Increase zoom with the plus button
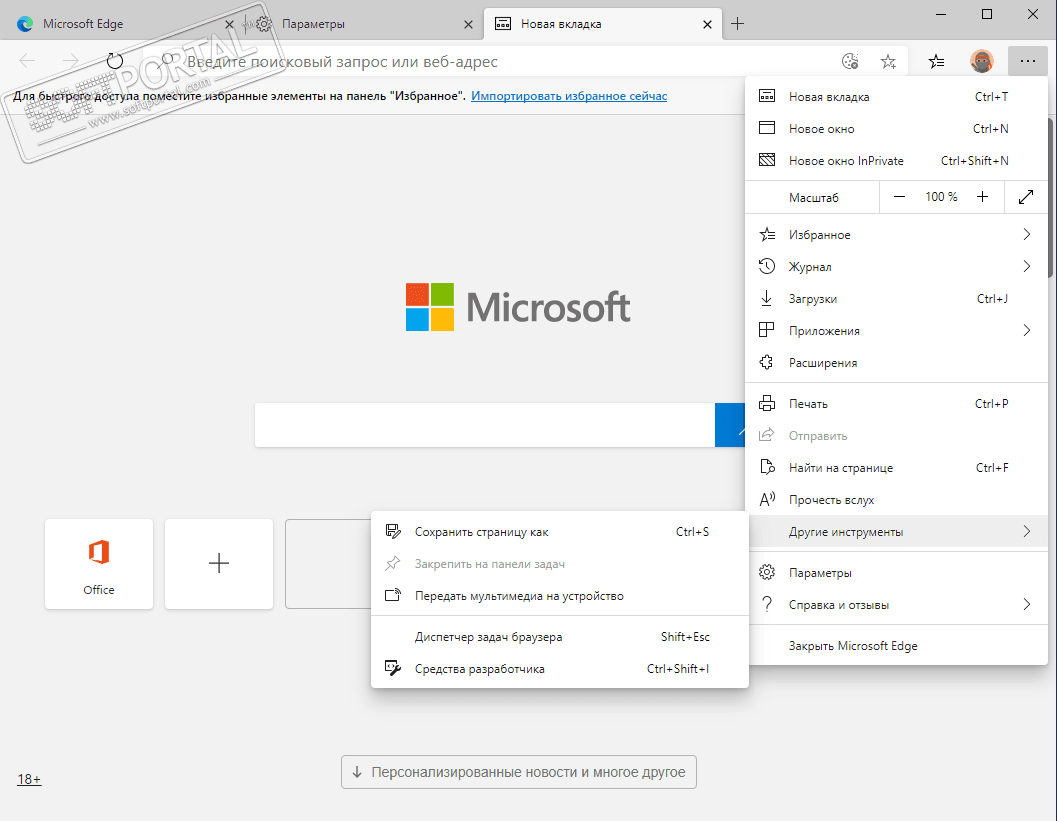 tap(983, 197)
